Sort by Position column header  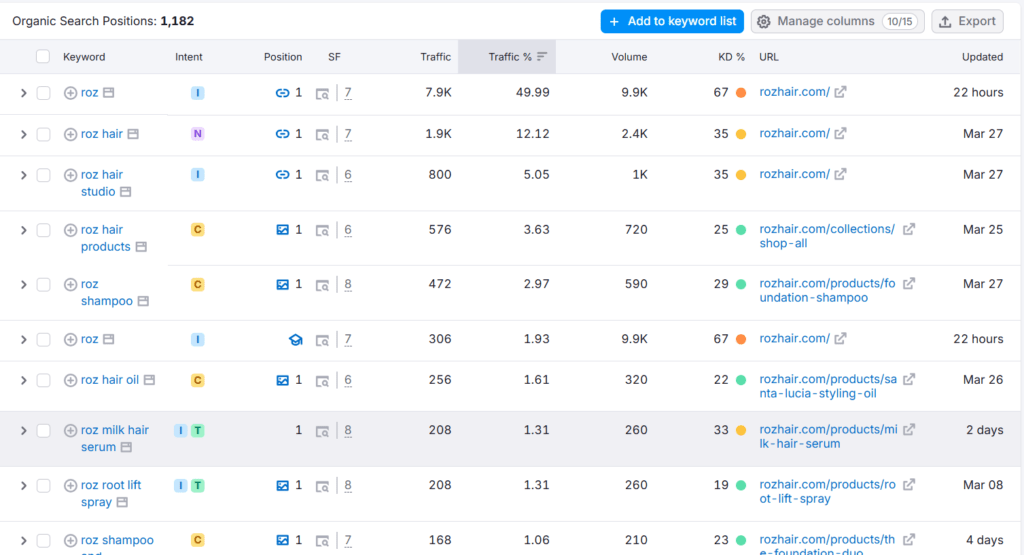coord(283,57)
